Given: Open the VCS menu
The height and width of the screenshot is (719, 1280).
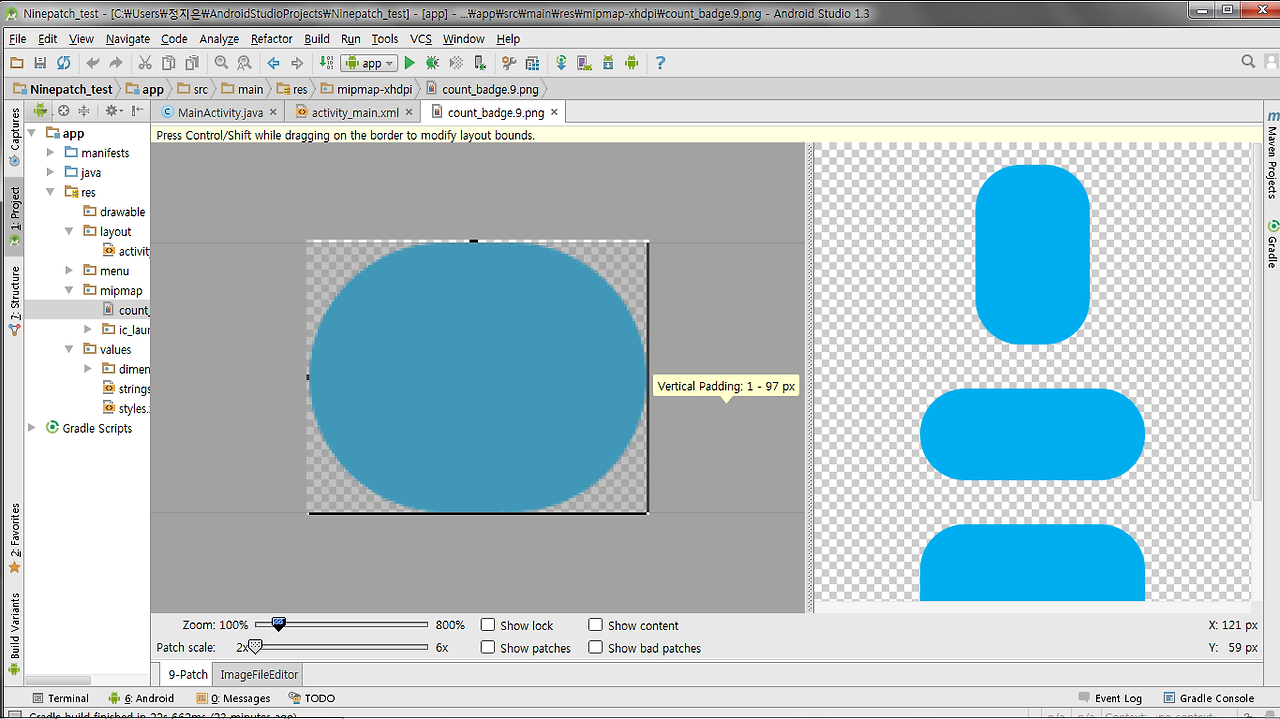Looking at the screenshot, I should (421, 39).
